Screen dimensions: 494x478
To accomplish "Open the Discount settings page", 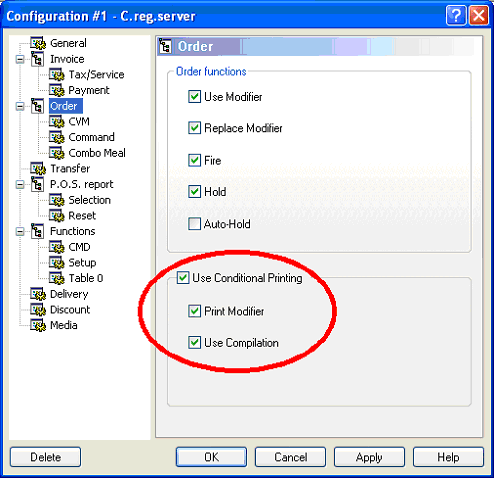I will click(70, 309).
